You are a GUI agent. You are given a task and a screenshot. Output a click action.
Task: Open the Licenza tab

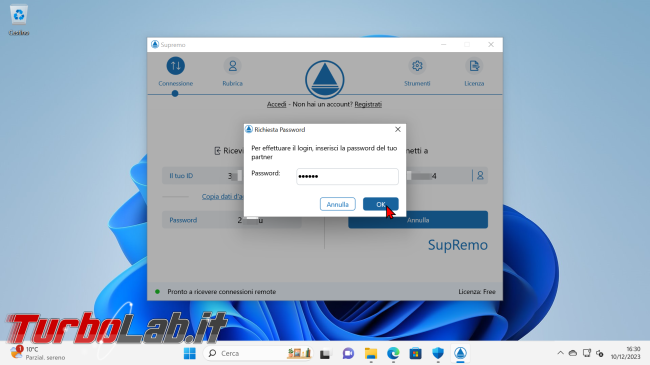tap(474, 72)
